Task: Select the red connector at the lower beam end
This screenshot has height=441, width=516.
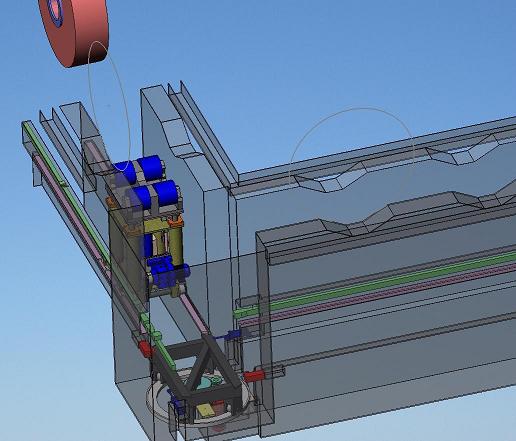Action: coord(255,376)
